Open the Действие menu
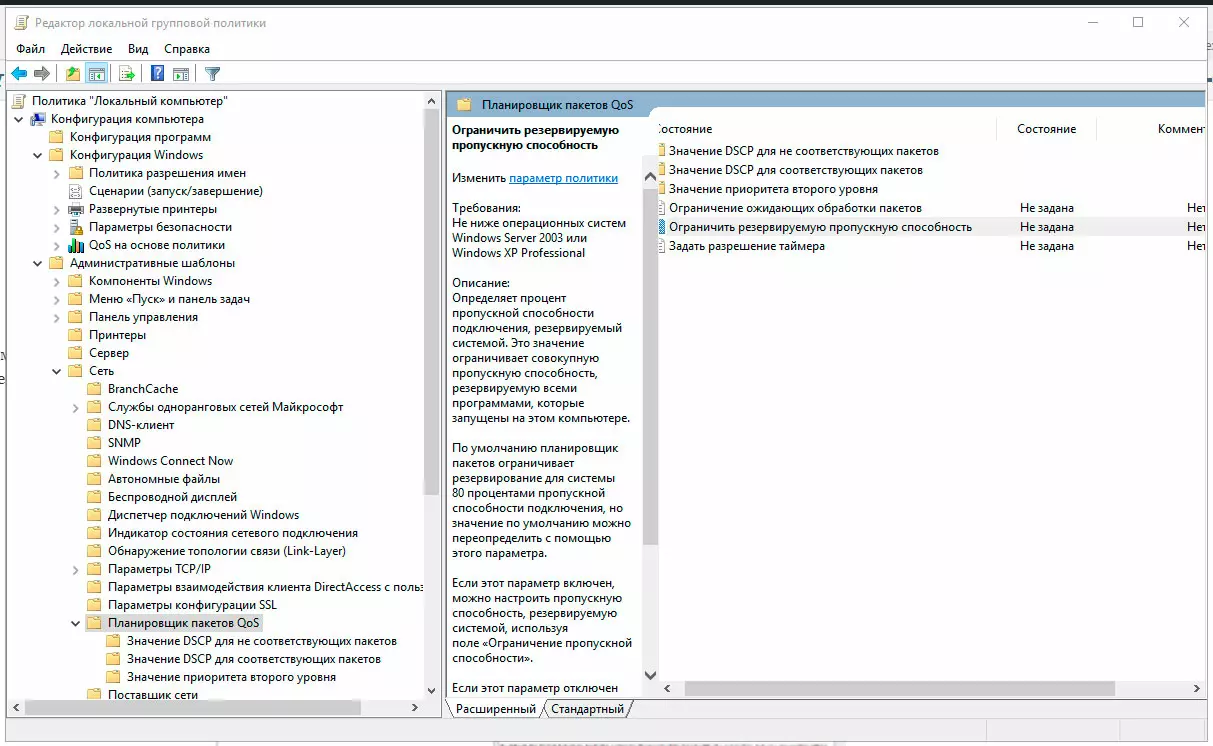 point(86,48)
